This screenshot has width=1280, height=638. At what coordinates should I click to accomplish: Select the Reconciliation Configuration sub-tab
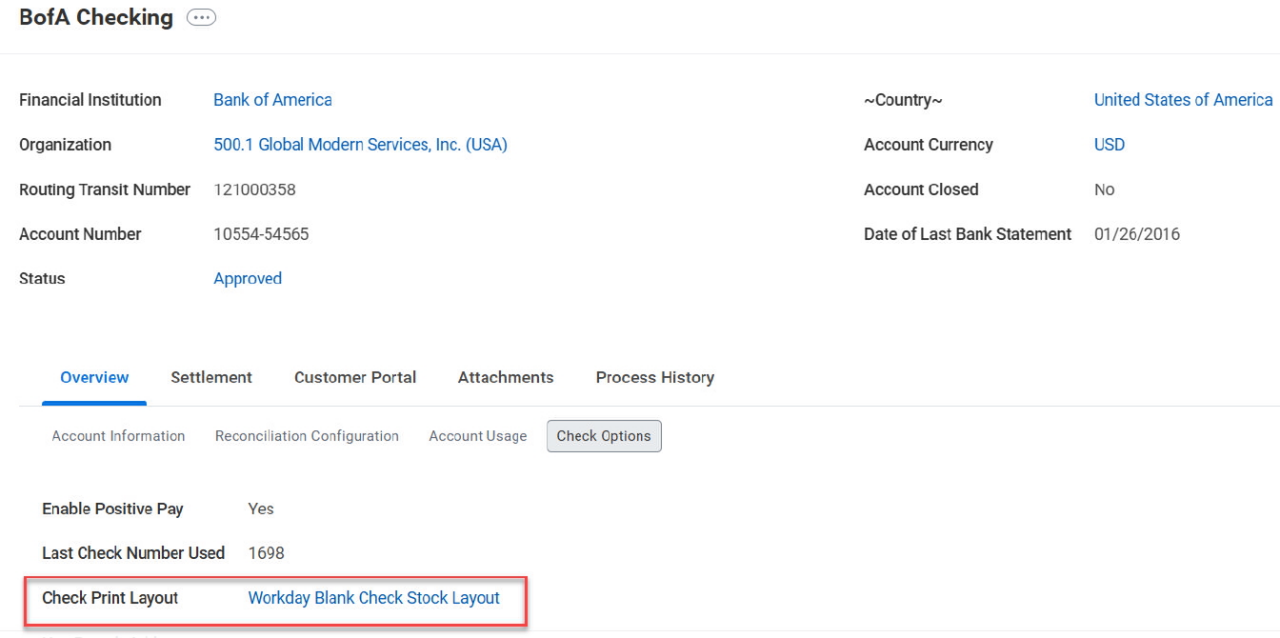coord(307,436)
